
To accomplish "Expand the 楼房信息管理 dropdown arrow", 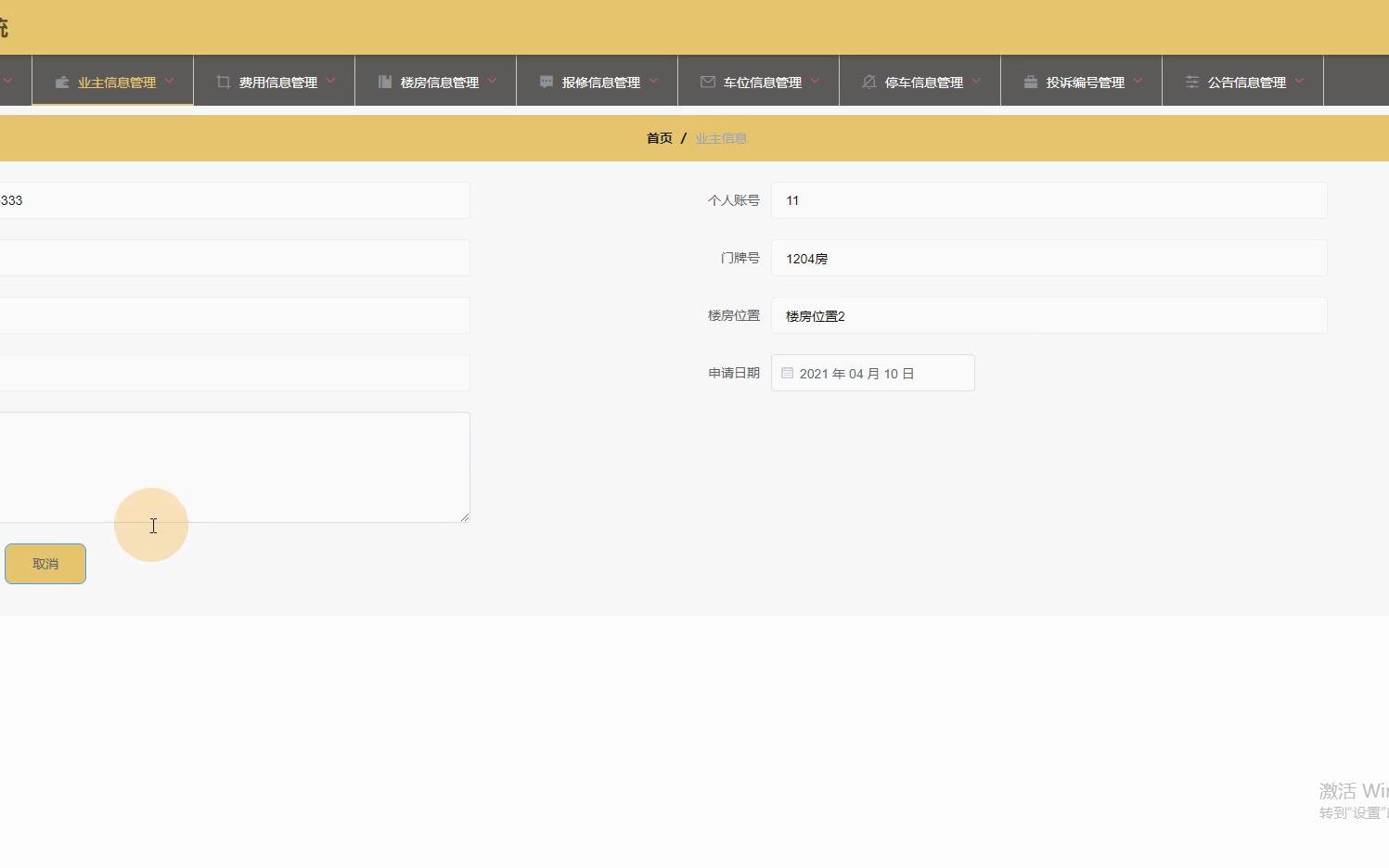I will coord(492,81).
